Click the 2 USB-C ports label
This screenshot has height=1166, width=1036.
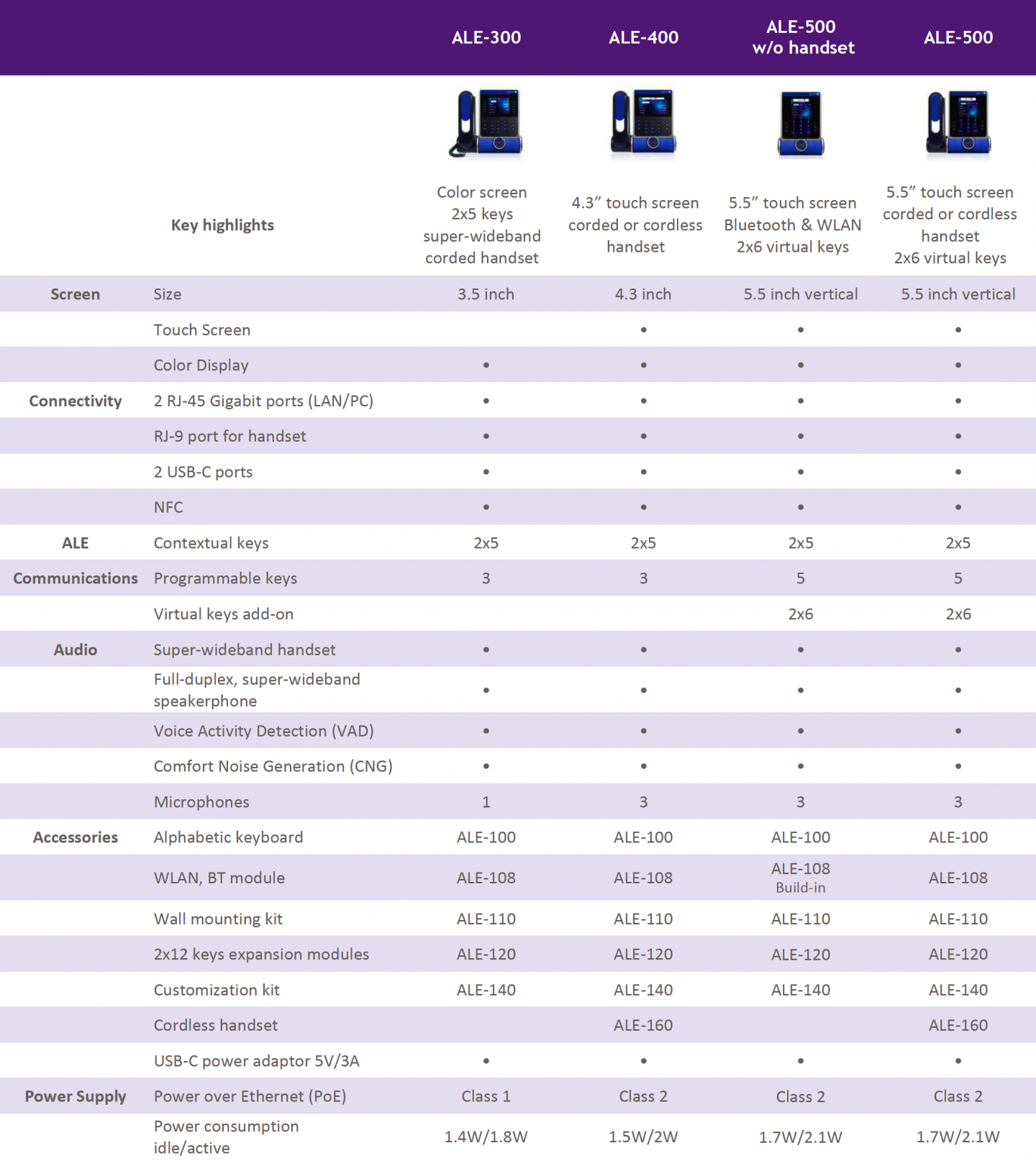point(203,472)
